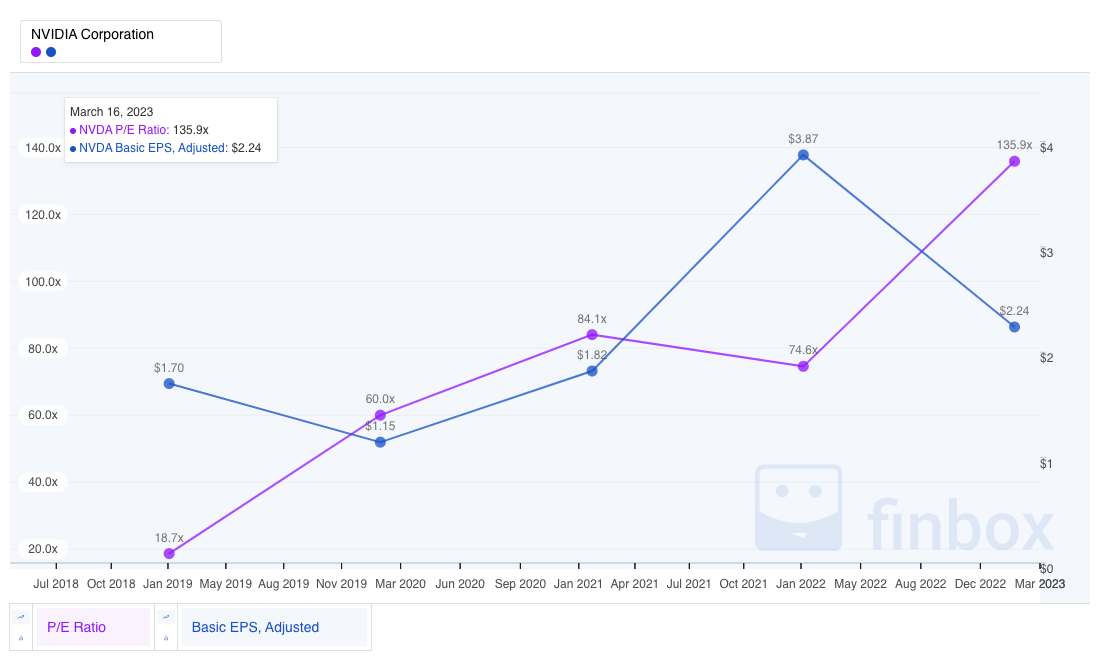Select the 60.0x P/E data point
This screenshot has width=1100, height=661.
(x=380, y=415)
